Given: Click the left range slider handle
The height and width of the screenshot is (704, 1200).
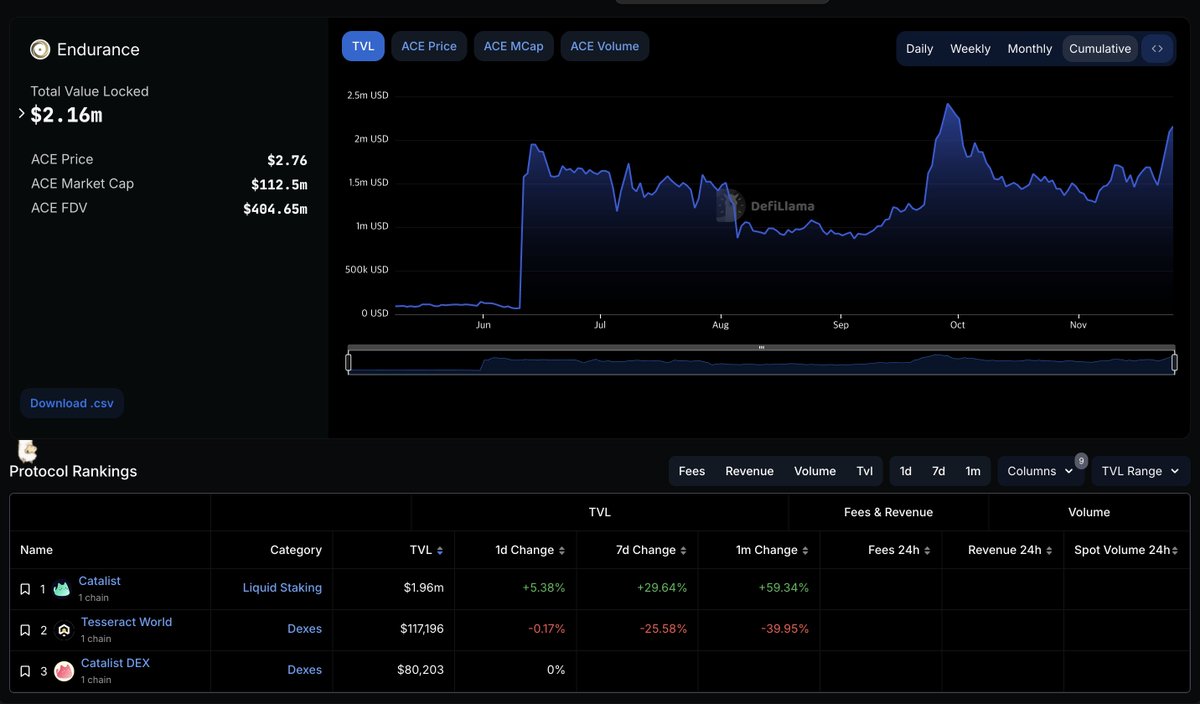Looking at the screenshot, I should pos(349,362).
